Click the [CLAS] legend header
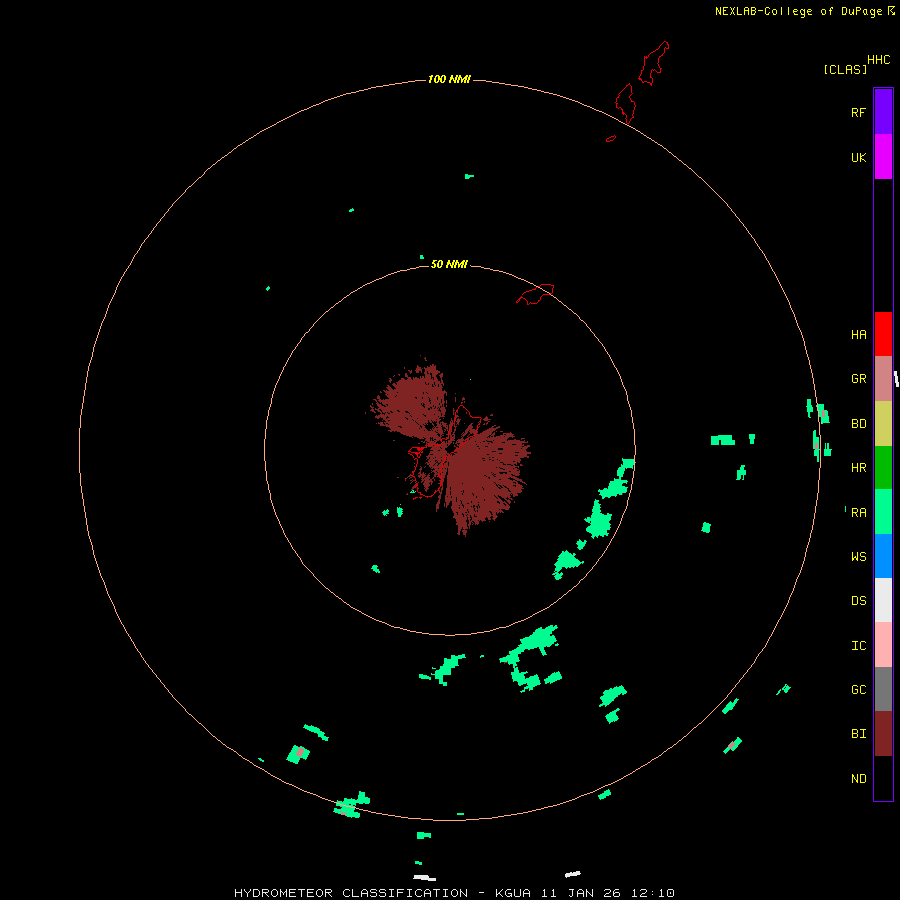Image resolution: width=900 pixels, height=900 pixels. (x=845, y=69)
